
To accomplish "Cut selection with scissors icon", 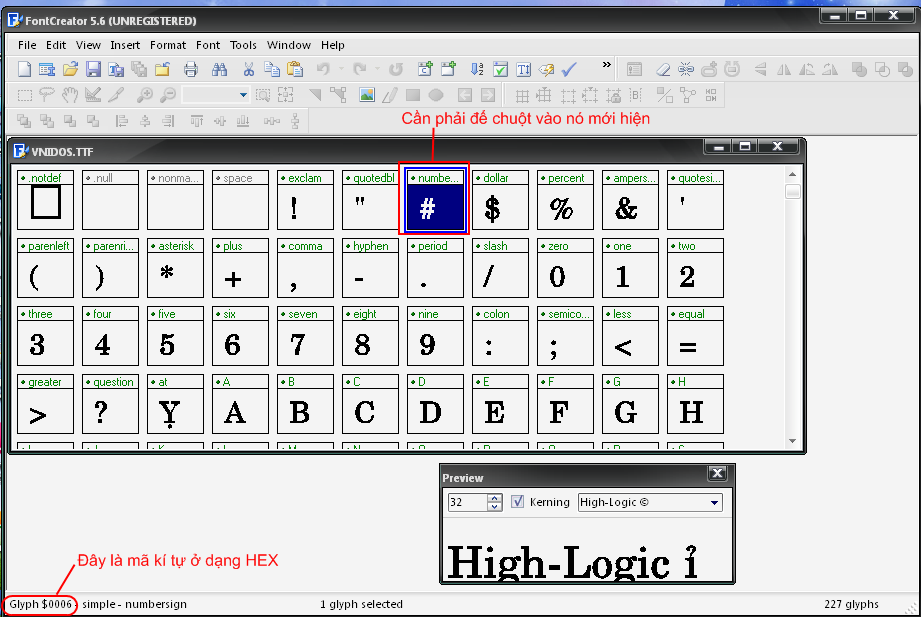I will [248, 69].
